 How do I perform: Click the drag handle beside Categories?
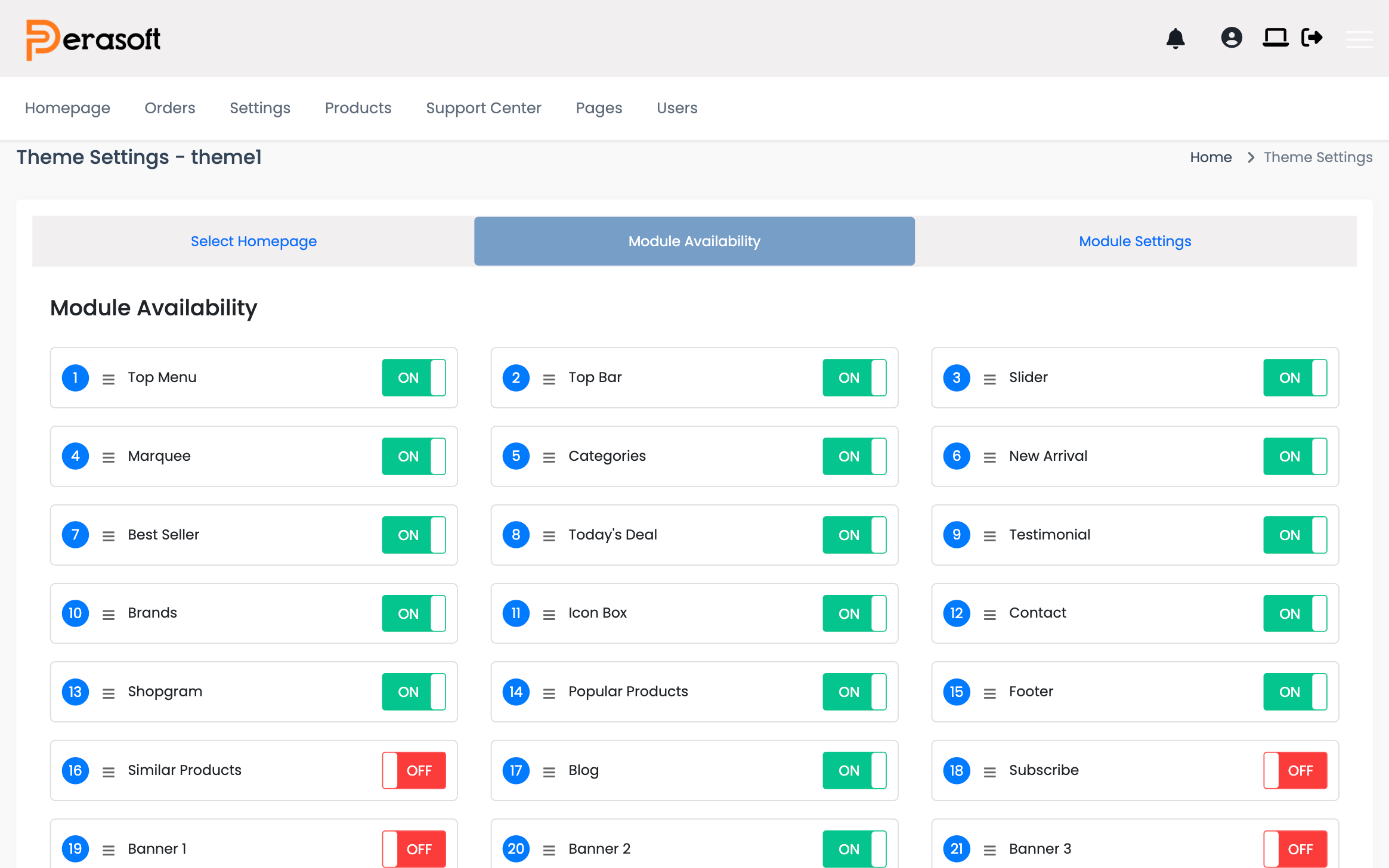pos(549,458)
